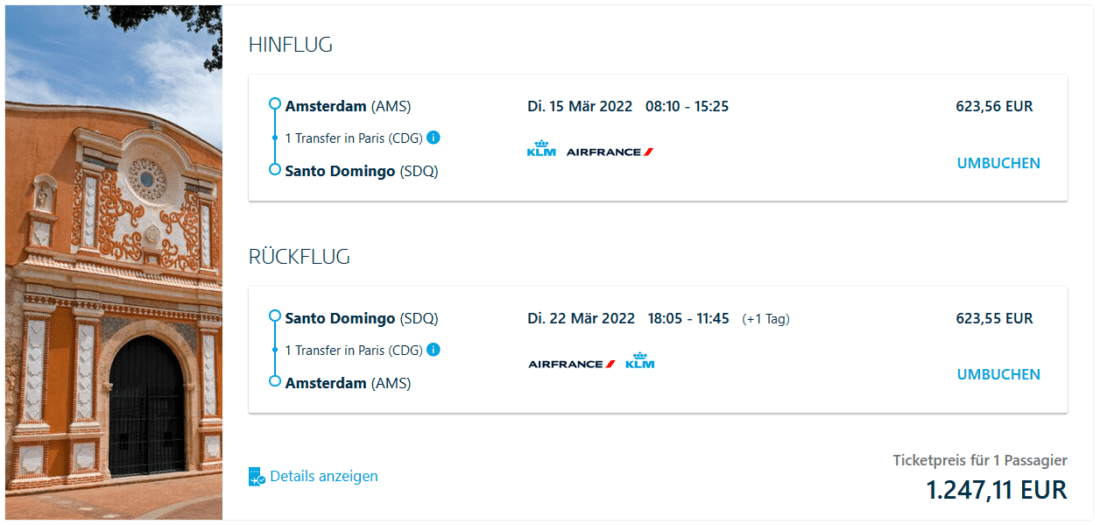Viewport: 1100px width, 525px height.
Task: Click Amsterdam (AMS) departure in Hinflug card
Action: (348, 107)
